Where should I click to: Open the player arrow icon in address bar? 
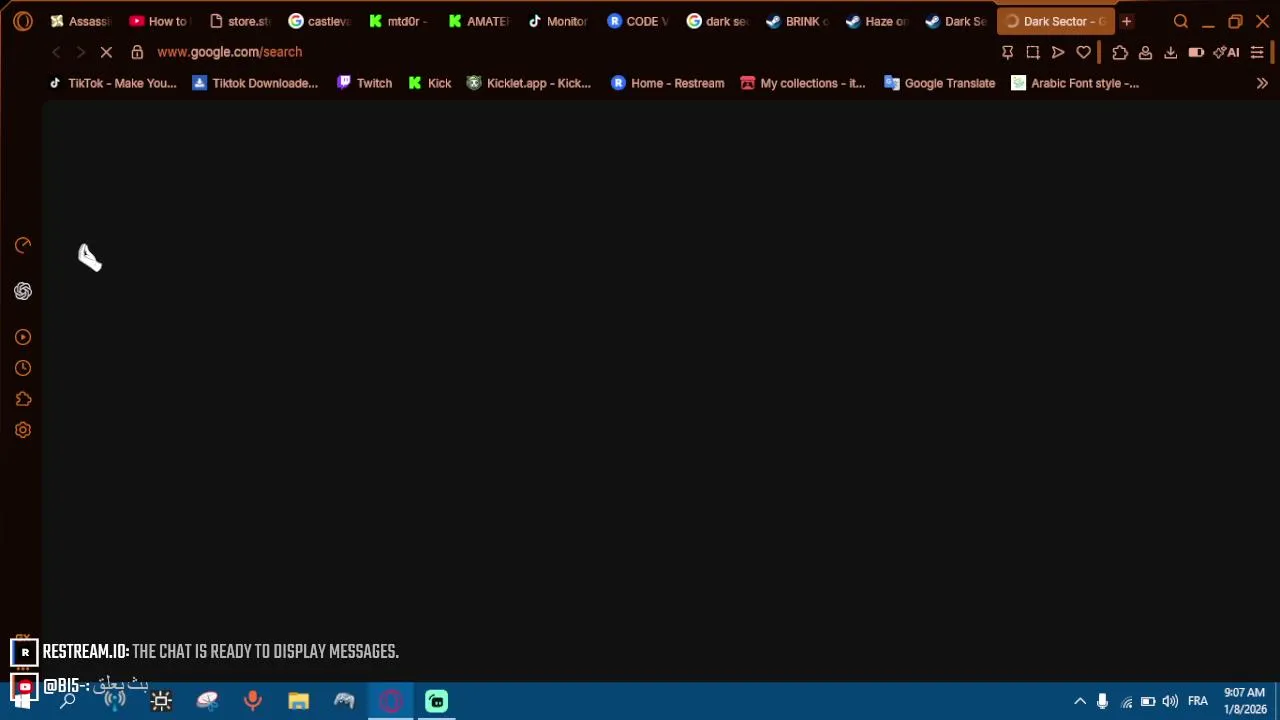1058,52
